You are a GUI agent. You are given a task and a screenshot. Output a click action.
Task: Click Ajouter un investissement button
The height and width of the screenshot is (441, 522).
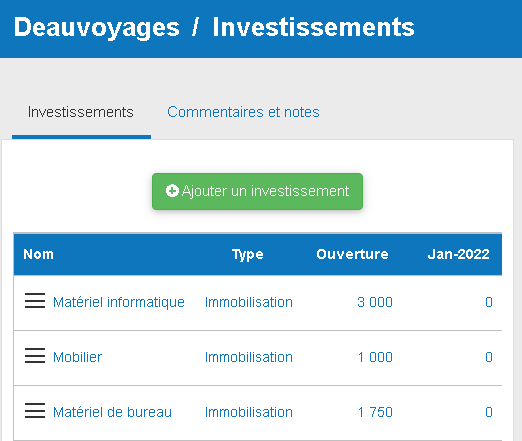[257, 191]
